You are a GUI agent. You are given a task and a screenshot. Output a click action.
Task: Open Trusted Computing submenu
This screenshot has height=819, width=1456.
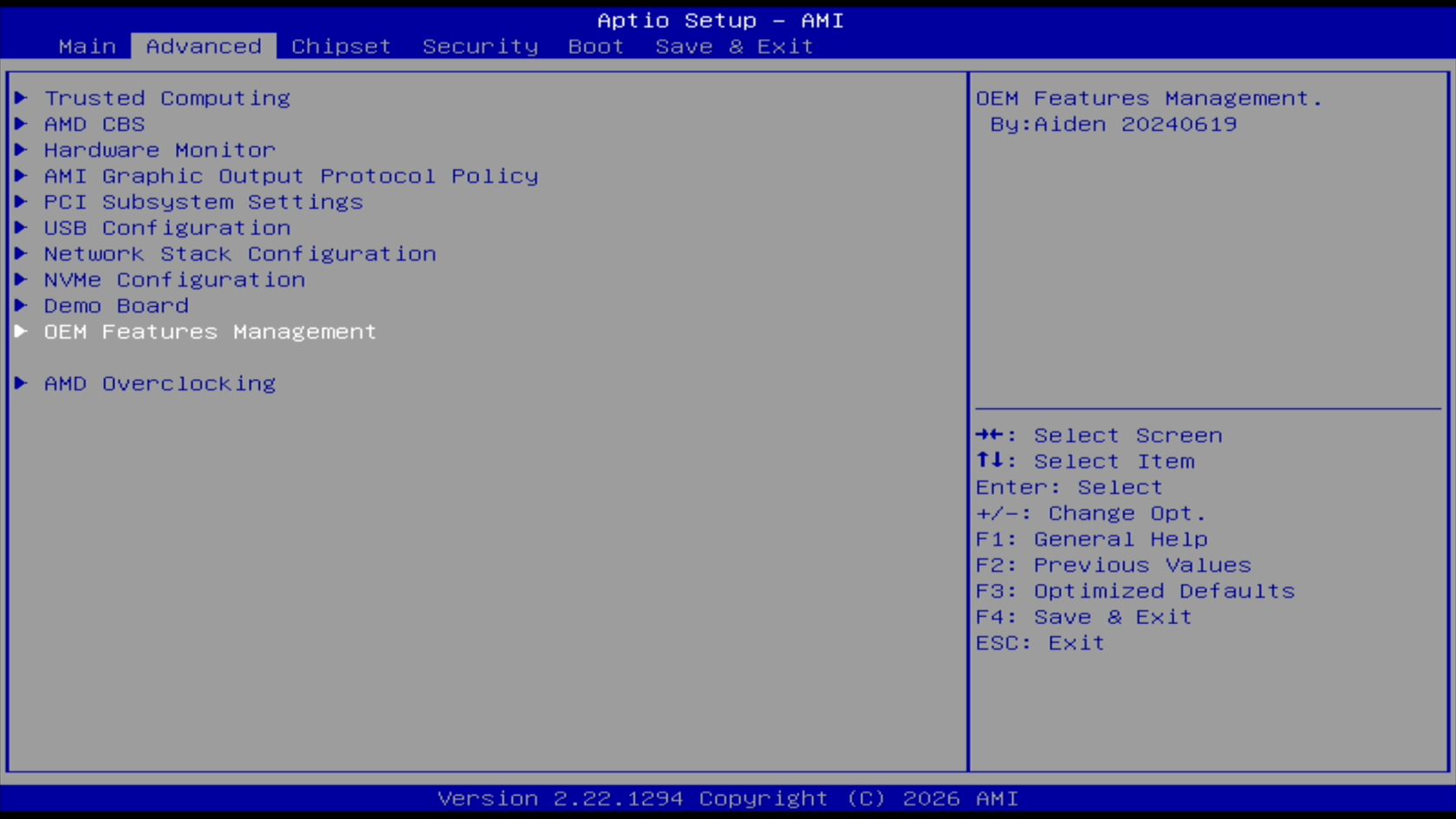167,98
